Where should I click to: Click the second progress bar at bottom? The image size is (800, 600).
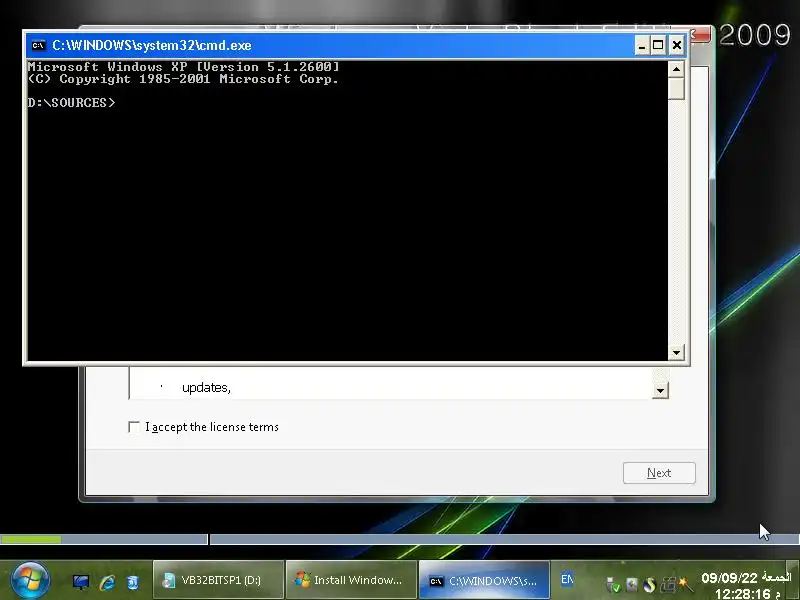coord(505,539)
